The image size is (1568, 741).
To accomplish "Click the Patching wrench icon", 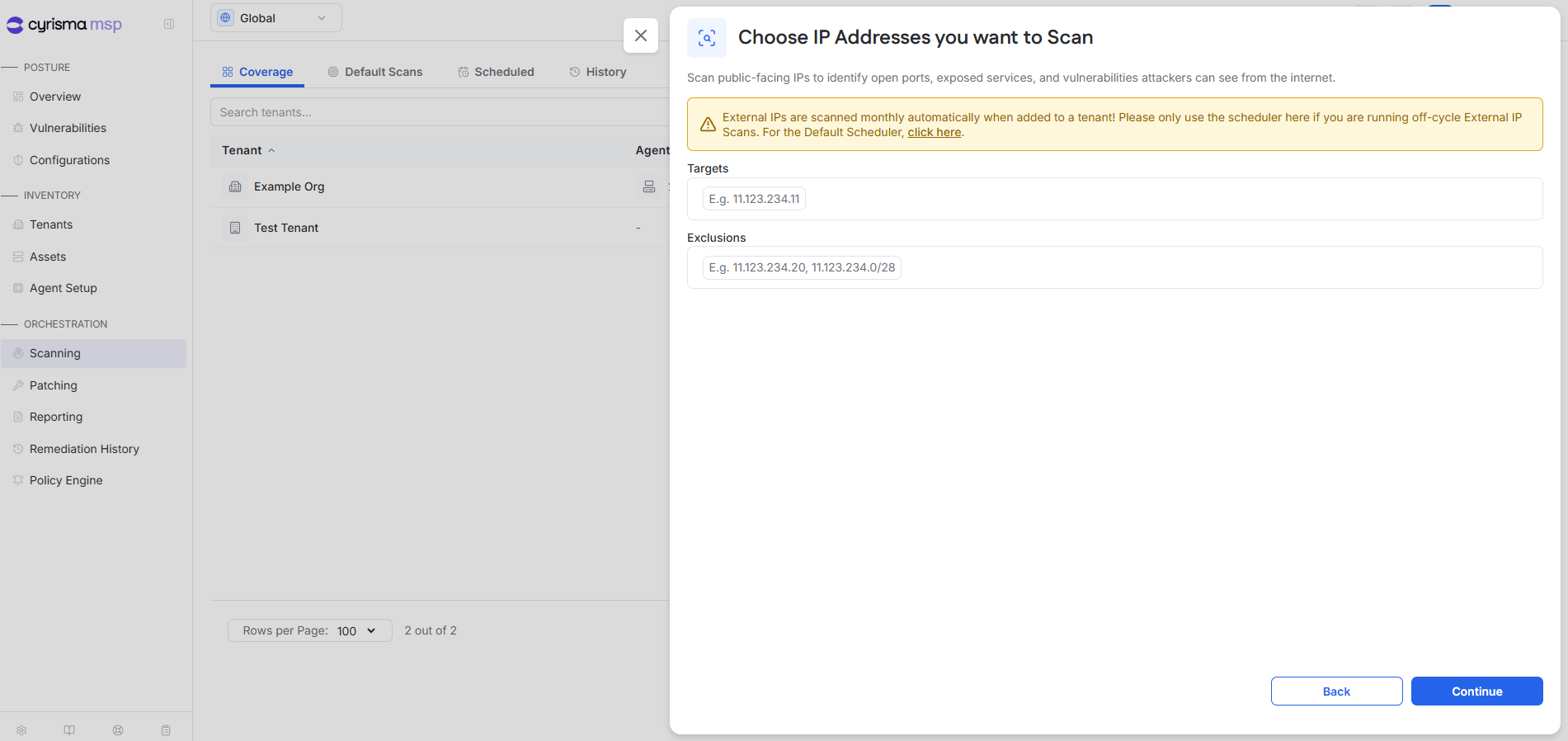I will coord(18,385).
